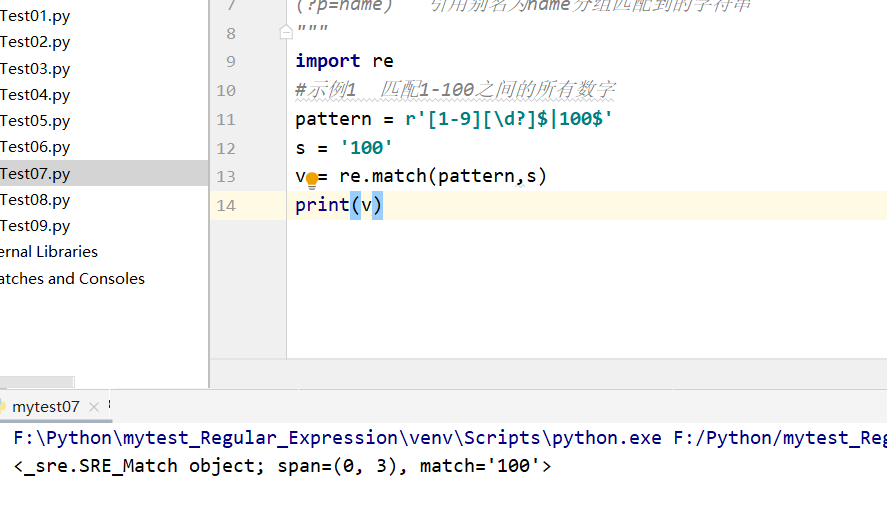
Task: Click the python.exe path link in console
Action: (337, 438)
